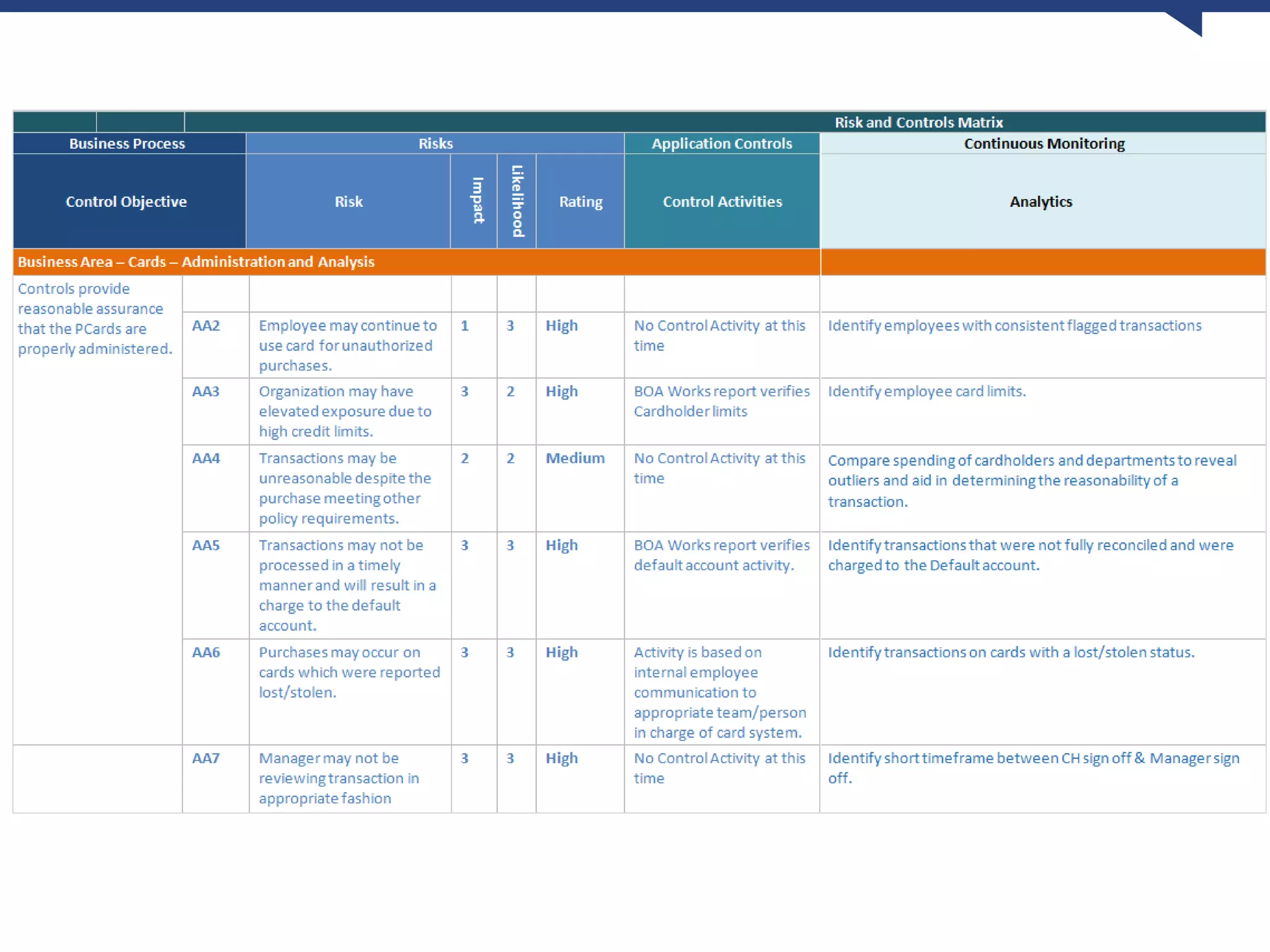Click the AA3 risk identifier cell
The height and width of the screenshot is (952, 1270).
tap(206, 391)
